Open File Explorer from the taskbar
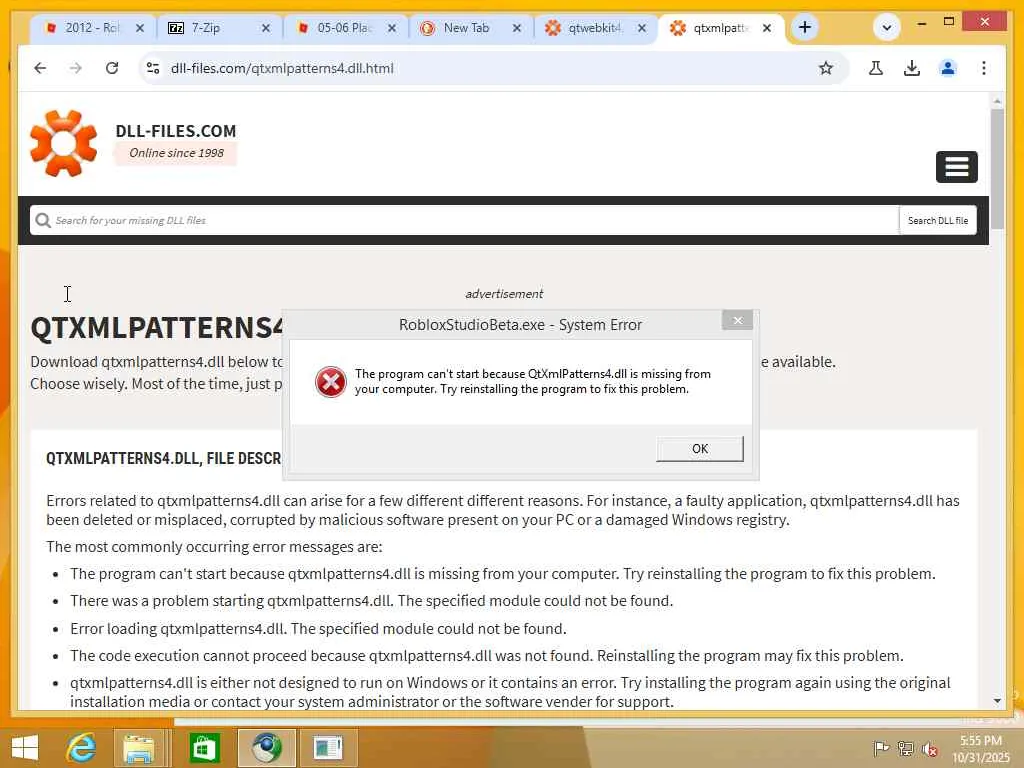Screen dimensions: 1024x768 pyautogui.click(x=139, y=747)
